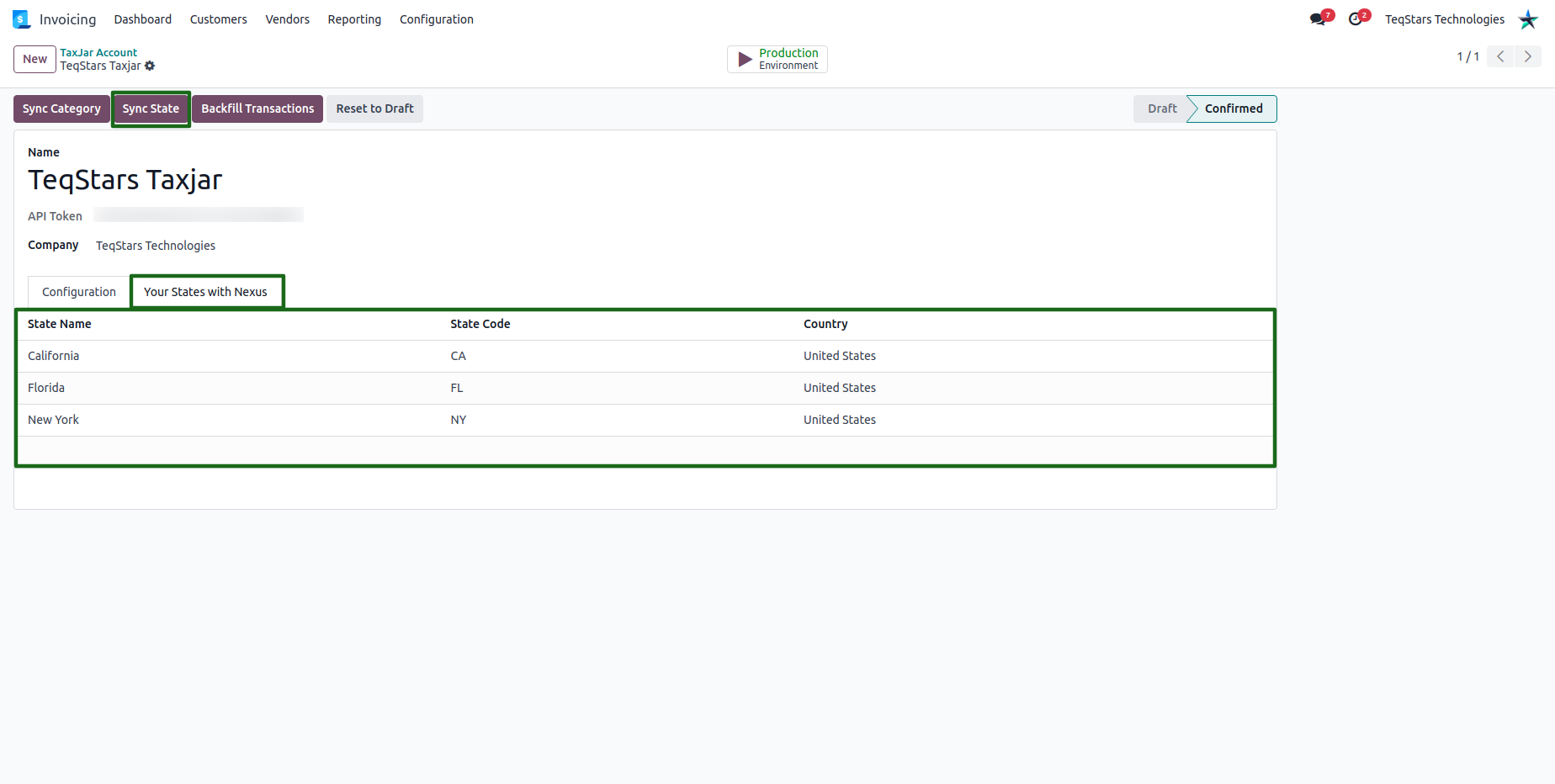Click the API Token field
1555x784 pixels.
(x=199, y=215)
